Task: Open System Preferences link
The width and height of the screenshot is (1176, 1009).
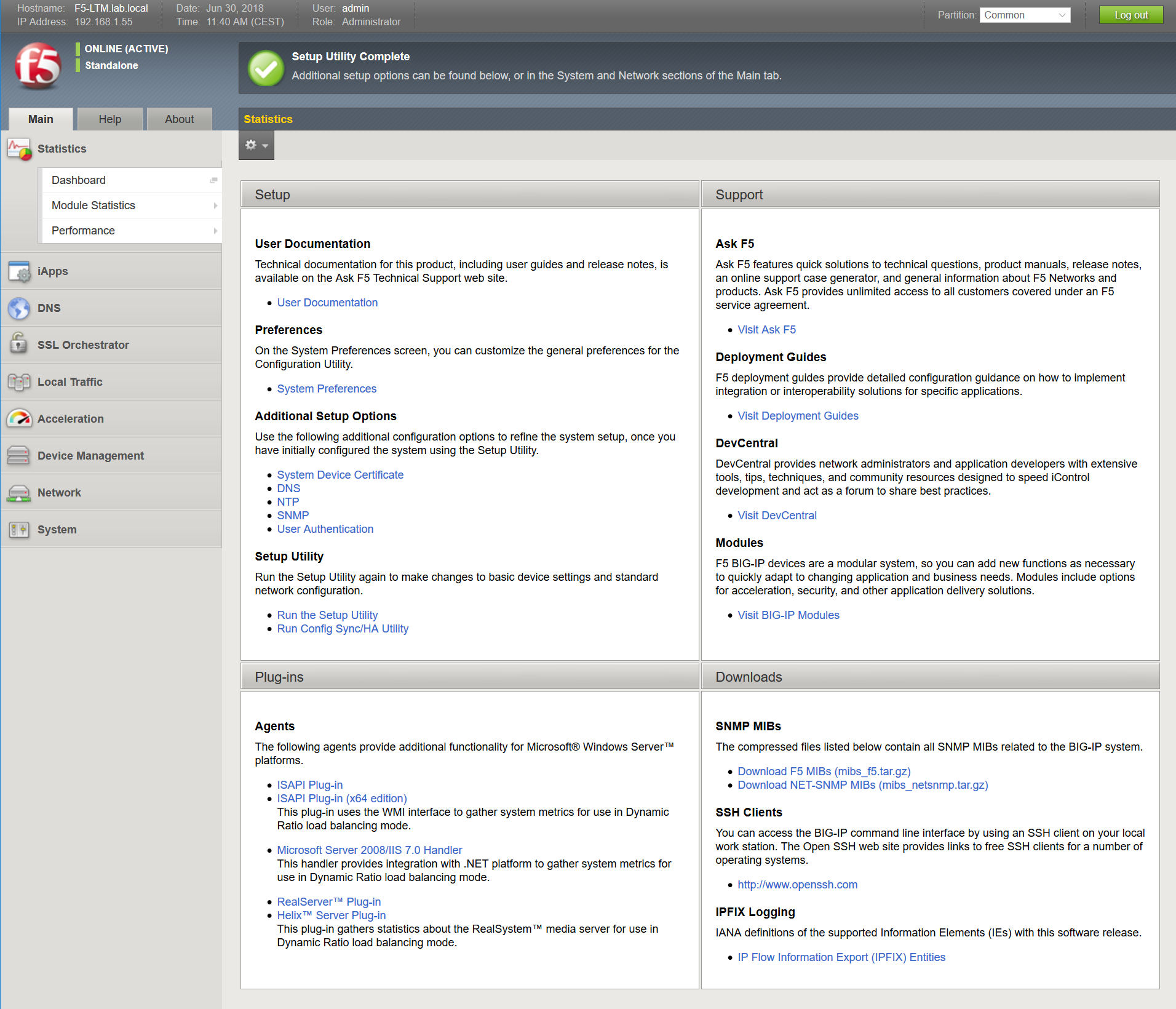Action: 327,389
